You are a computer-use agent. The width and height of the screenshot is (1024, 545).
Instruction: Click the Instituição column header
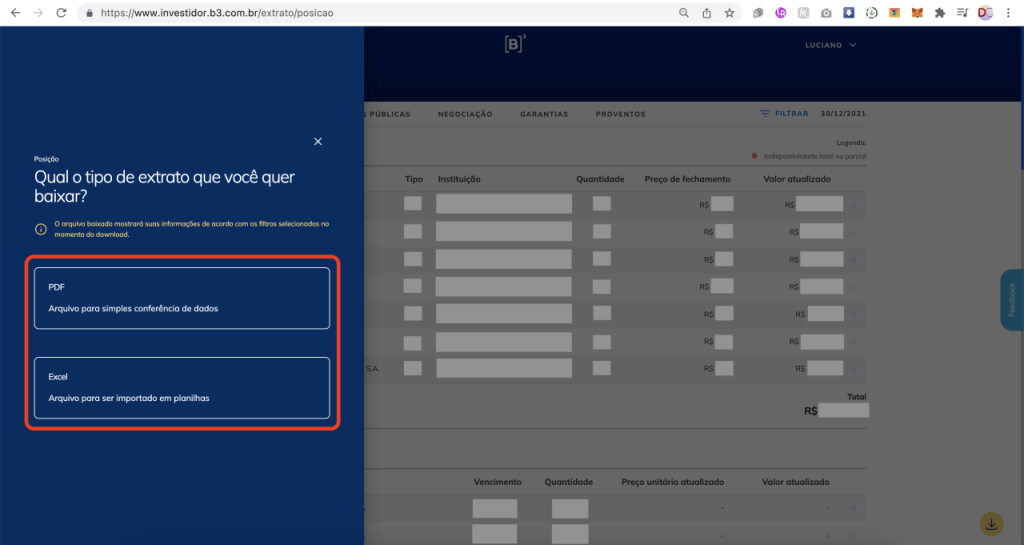[x=459, y=179]
